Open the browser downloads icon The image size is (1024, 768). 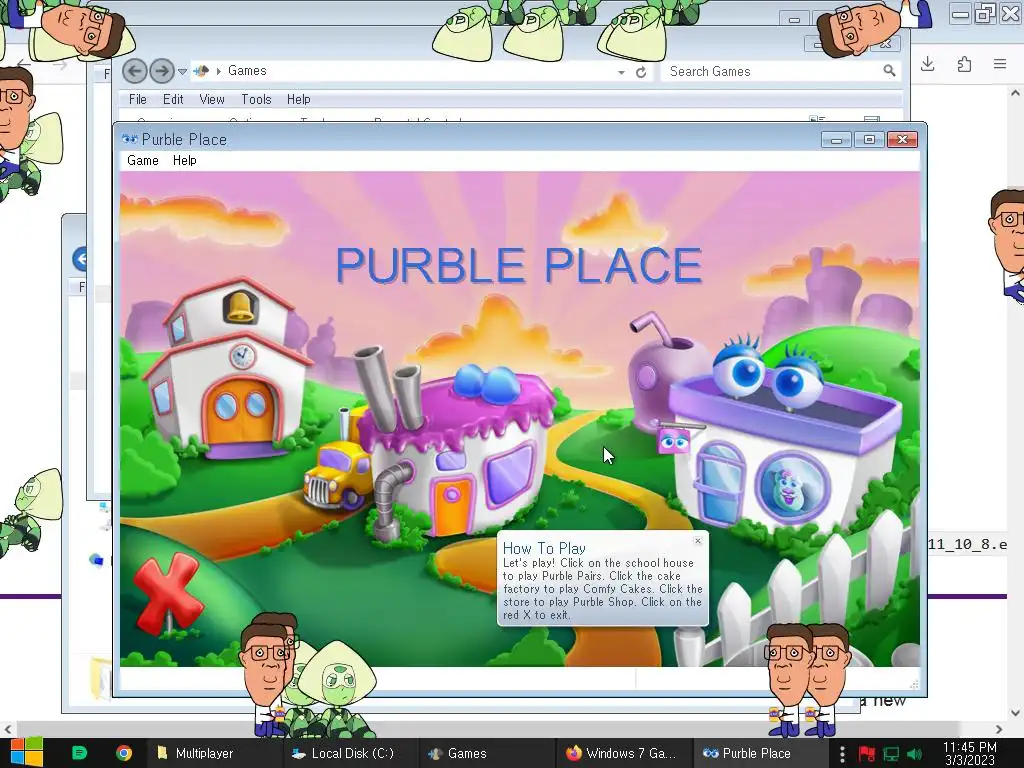(927, 64)
